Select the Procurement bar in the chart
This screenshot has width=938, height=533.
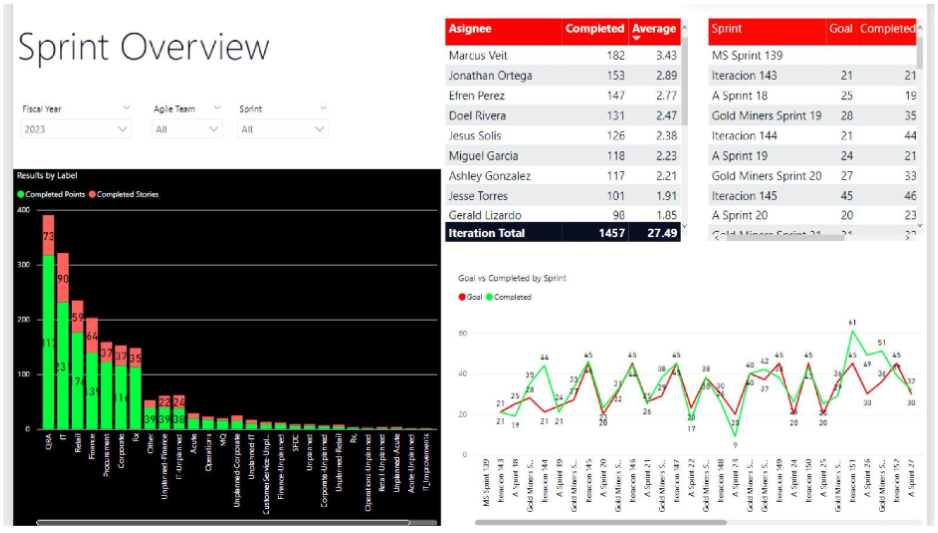coord(106,385)
